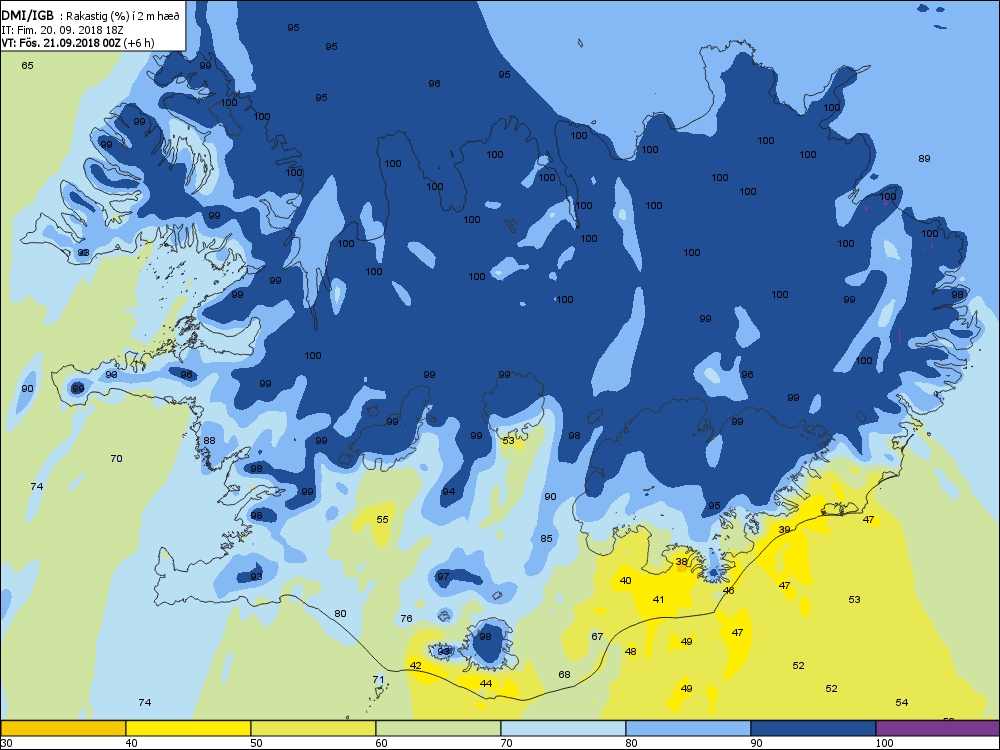The width and height of the screenshot is (1000, 750).
Task: Click the humidity value '94' on map
Action: pos(449,492)
